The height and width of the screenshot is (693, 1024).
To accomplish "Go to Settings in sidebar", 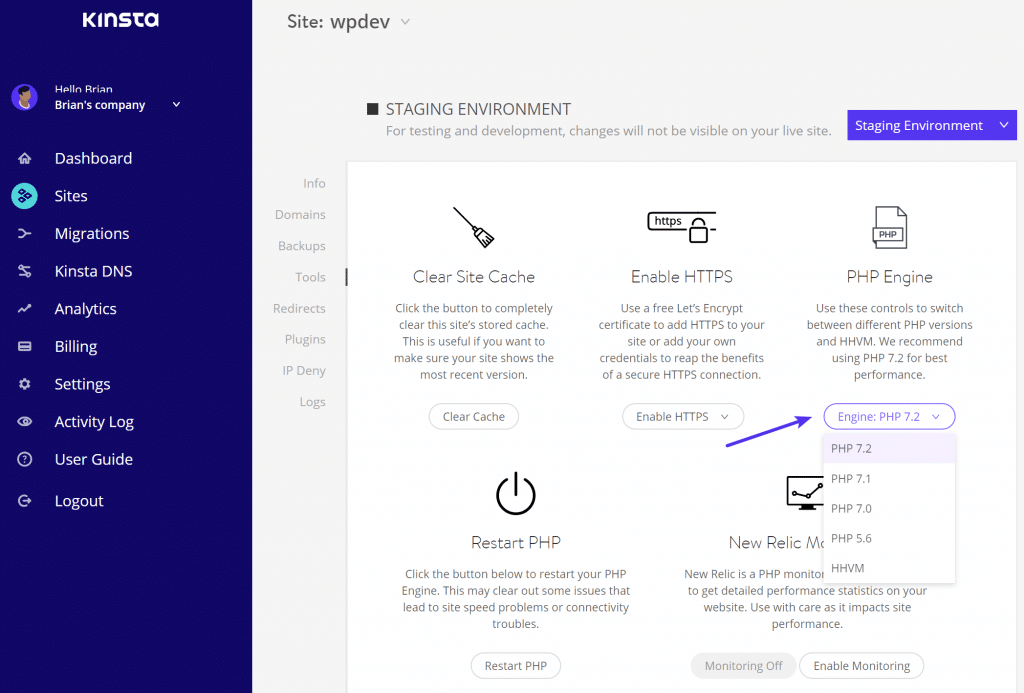I will coord(82,384).
